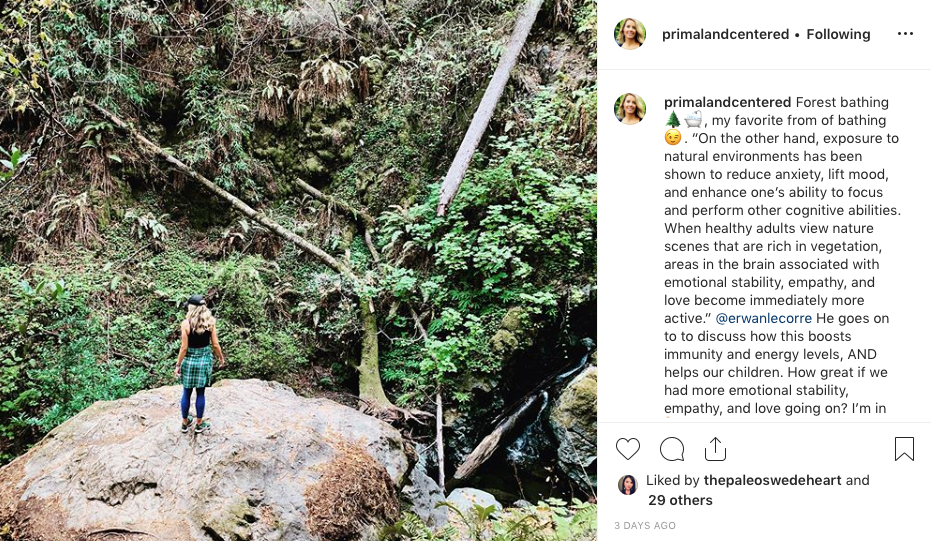This screenshot has height=541, width=931.
Task: Open the three-dot more options menu
Action: 905,34
